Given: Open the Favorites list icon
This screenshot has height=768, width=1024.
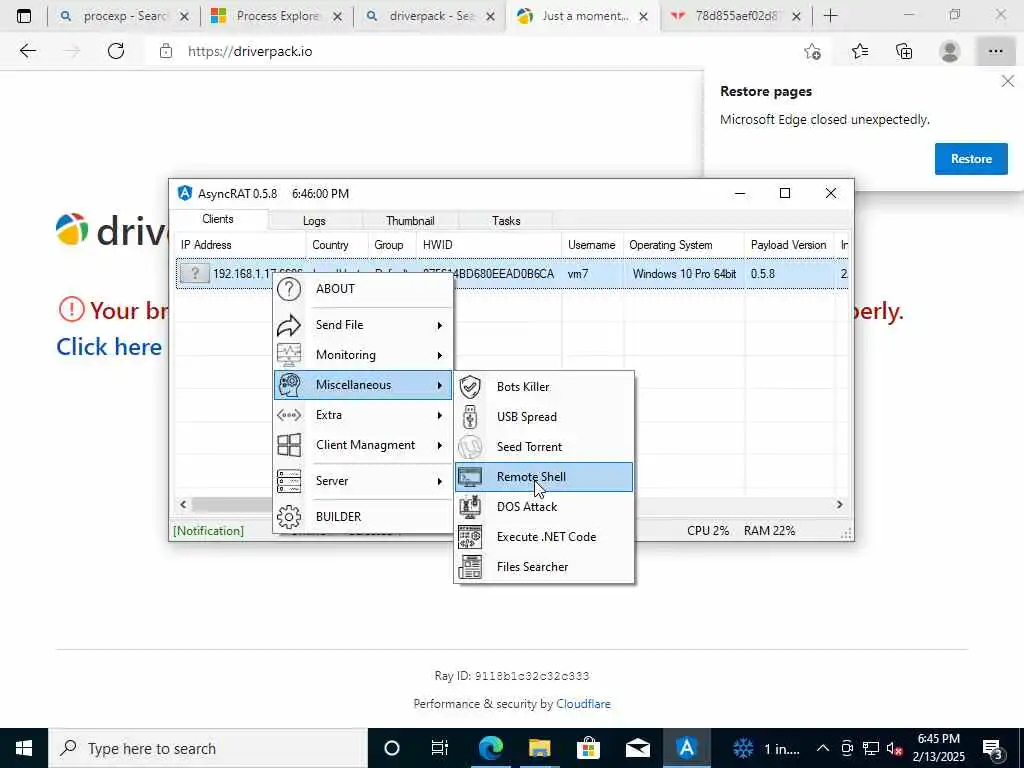Looking at the screenshot, I should point(859,51).
